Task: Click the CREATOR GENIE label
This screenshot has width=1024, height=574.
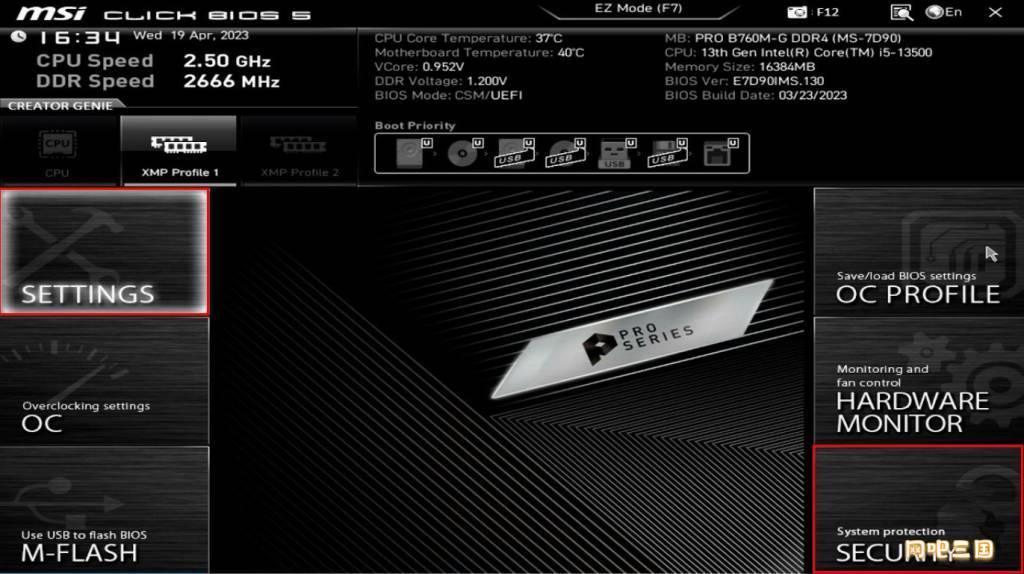Action: point(60,106)
